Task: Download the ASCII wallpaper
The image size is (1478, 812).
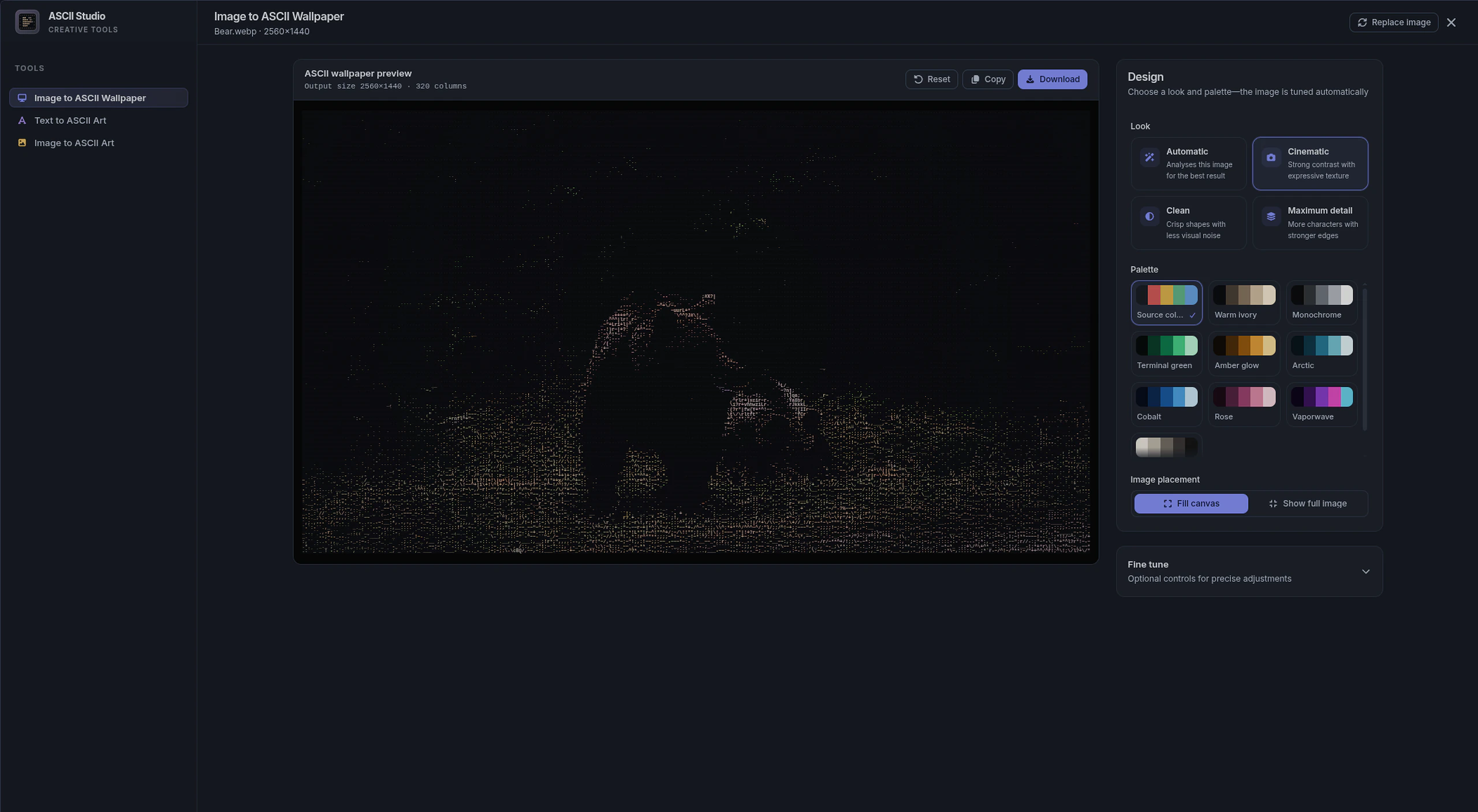Action: click(1052, 79)
